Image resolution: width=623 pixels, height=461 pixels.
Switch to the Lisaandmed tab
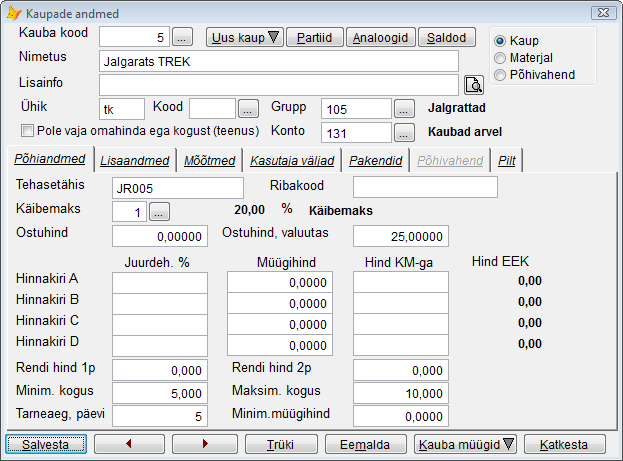tap(135, 161)
